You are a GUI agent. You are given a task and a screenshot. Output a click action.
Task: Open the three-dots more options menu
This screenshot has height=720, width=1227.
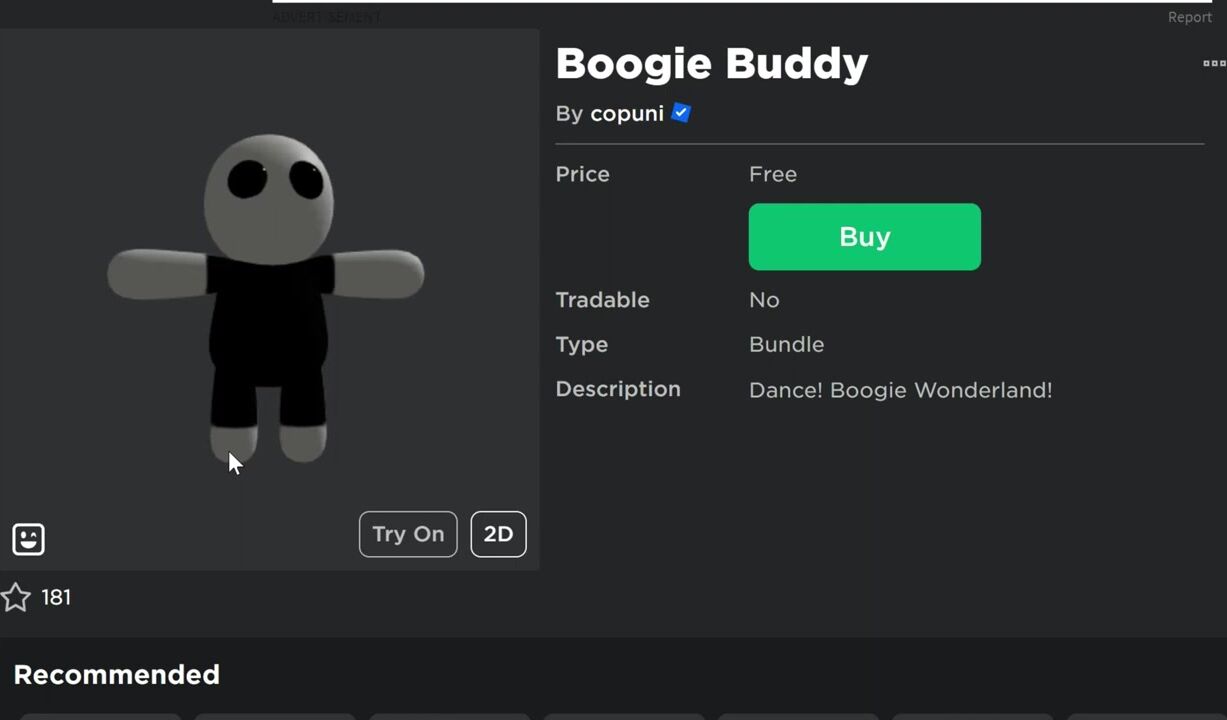click(1214, 63)
